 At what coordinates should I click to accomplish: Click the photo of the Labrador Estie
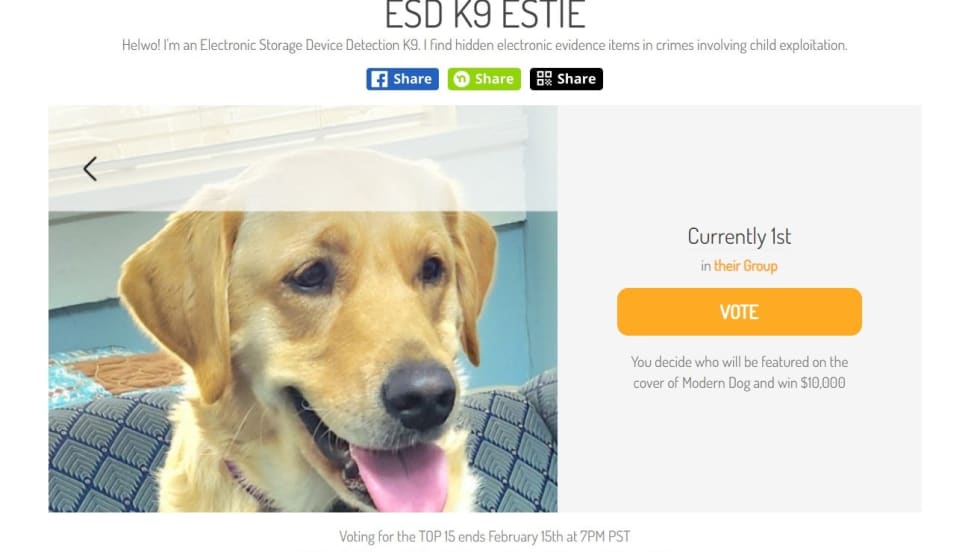click(303, 309)
